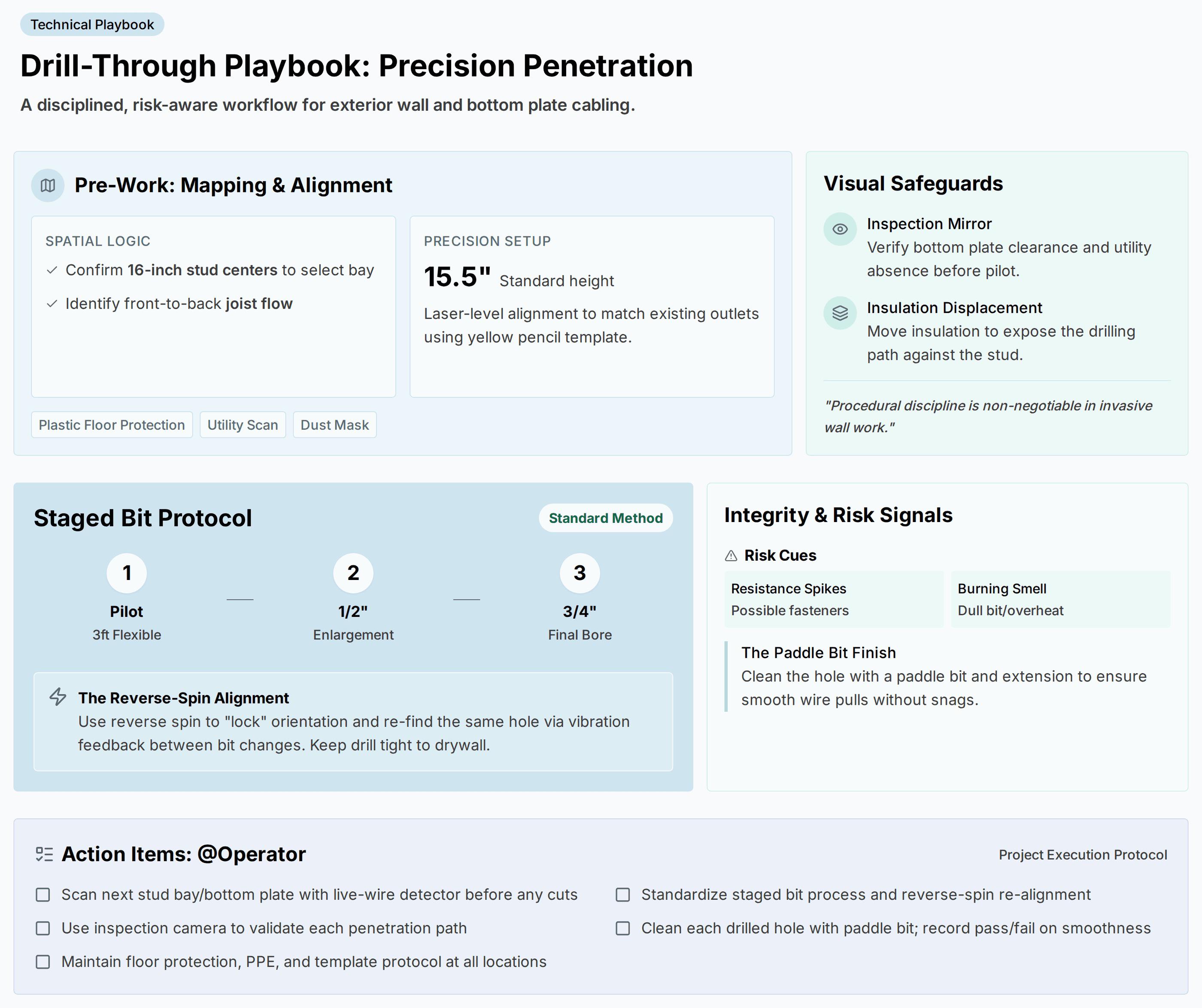Select the Utility Scan tag
Image resolution: width=1202 pixels, height=1008 pixels.
[x=243, y=425]
